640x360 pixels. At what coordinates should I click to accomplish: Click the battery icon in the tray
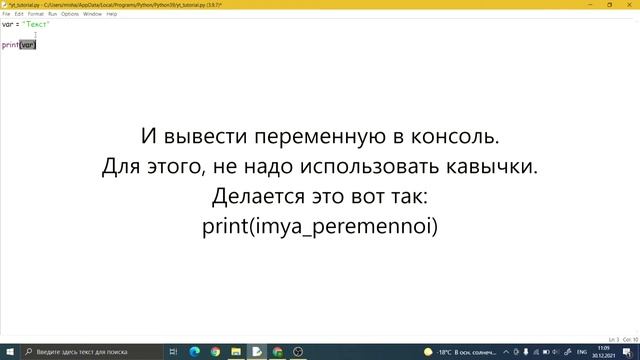(x=546, y=352)
